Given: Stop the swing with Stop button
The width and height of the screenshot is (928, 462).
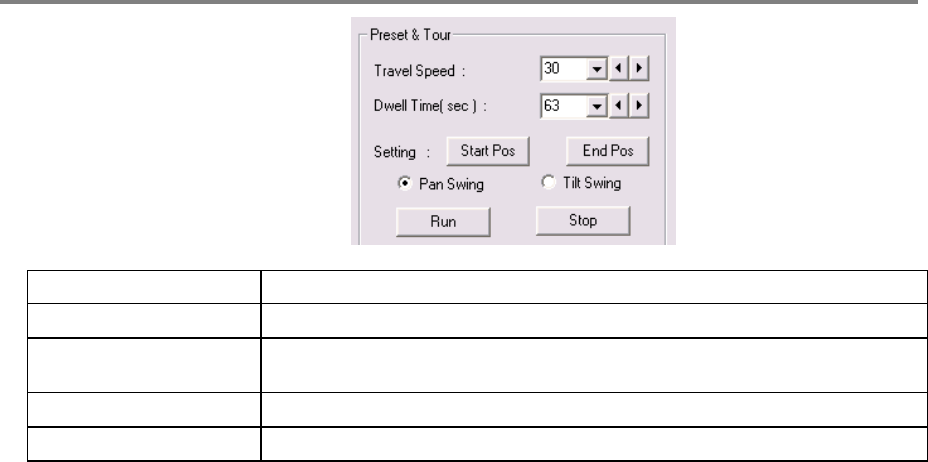Looking at the screenshot, I should point(582,221).
